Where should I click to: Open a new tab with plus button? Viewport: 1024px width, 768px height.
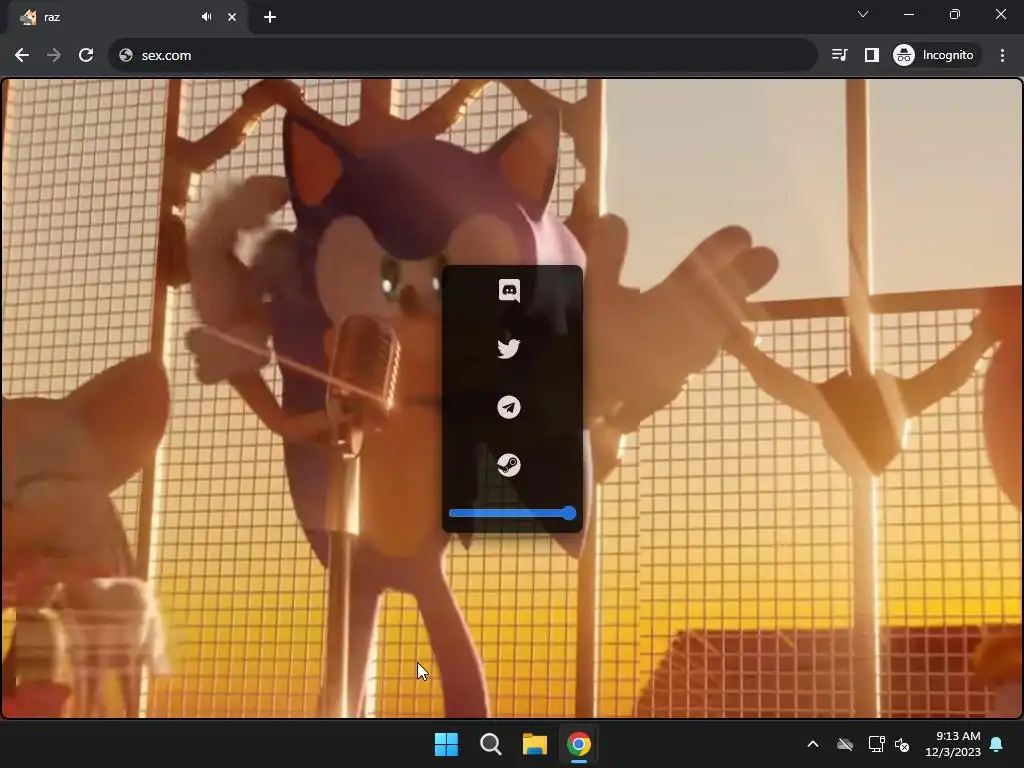click(270, 17)
